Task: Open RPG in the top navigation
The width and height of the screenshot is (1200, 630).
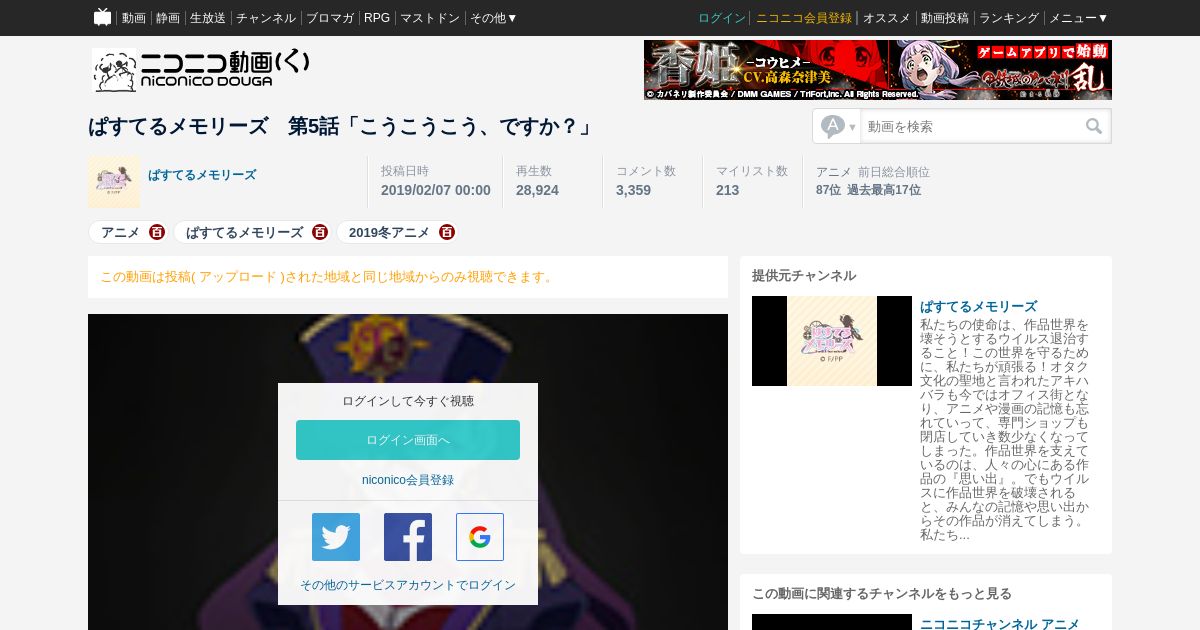Action: click(x=377, y=18)
